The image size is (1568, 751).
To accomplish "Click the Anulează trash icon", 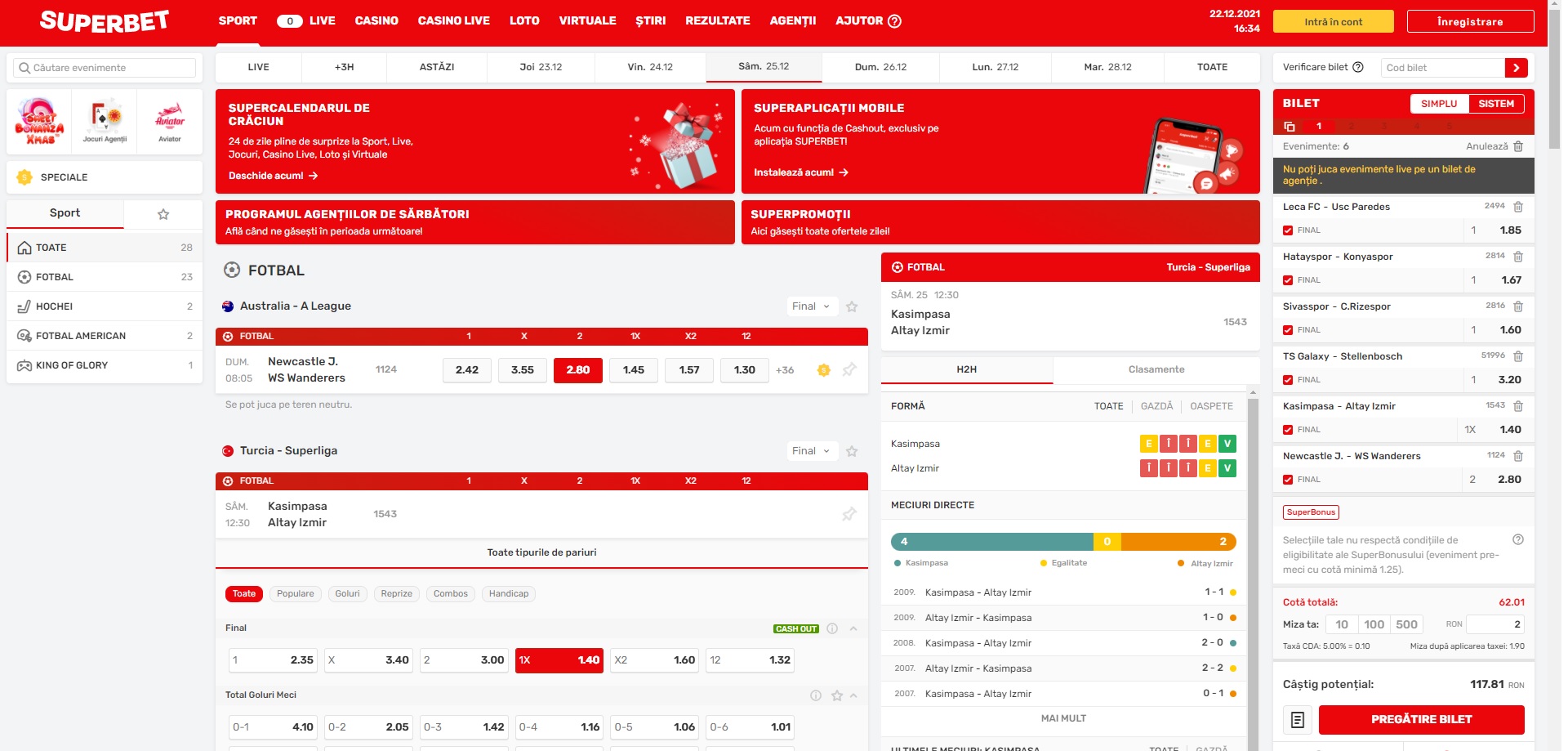I will (1518, 146).
